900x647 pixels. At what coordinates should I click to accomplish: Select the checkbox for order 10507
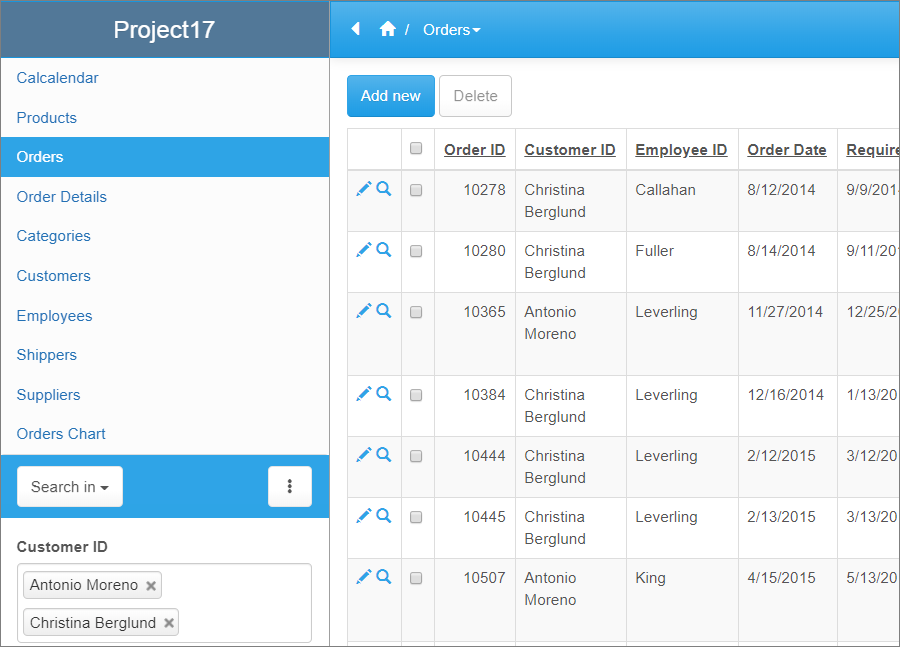coord(417,578)
